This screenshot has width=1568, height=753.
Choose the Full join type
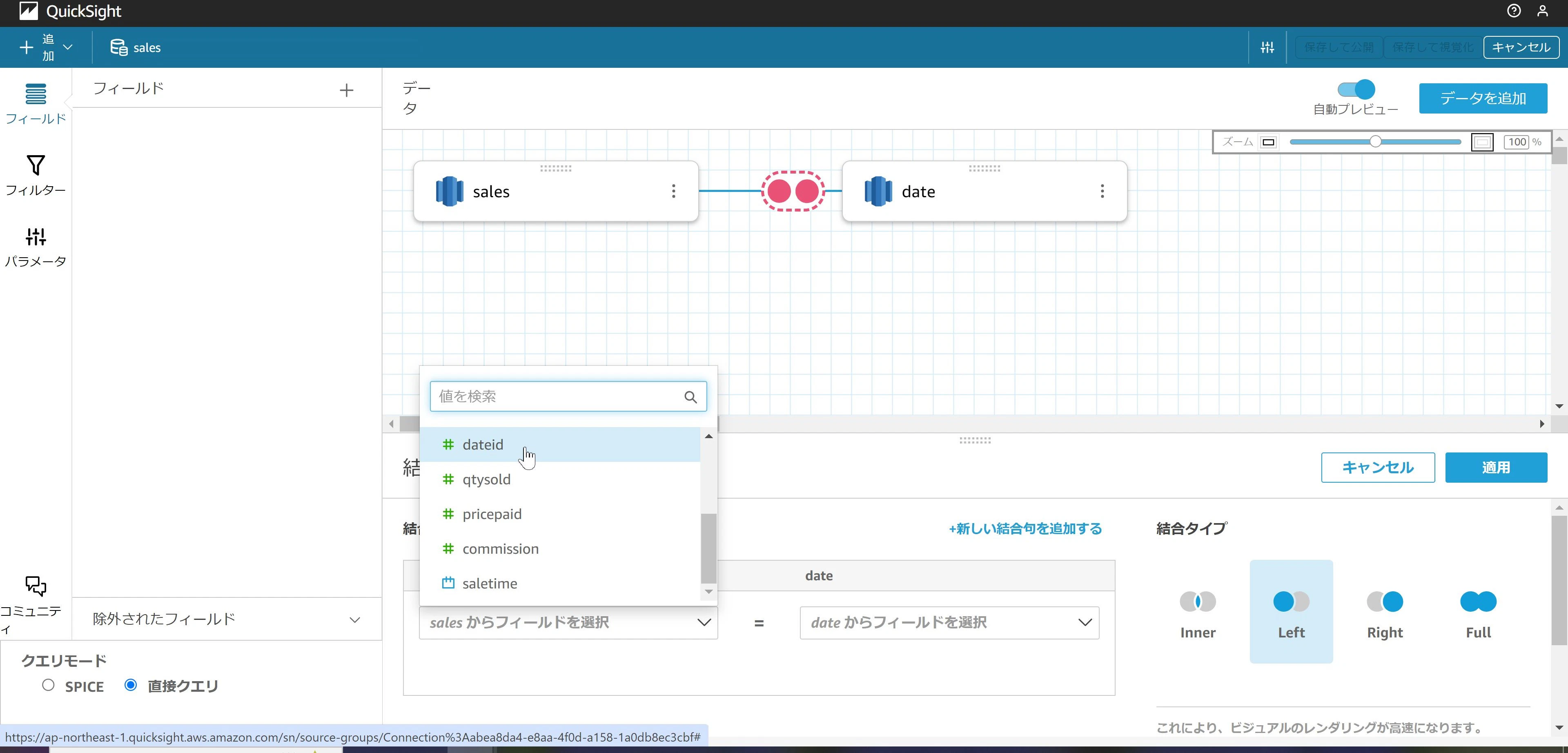pyautogui.click(x=1479, y=612)
